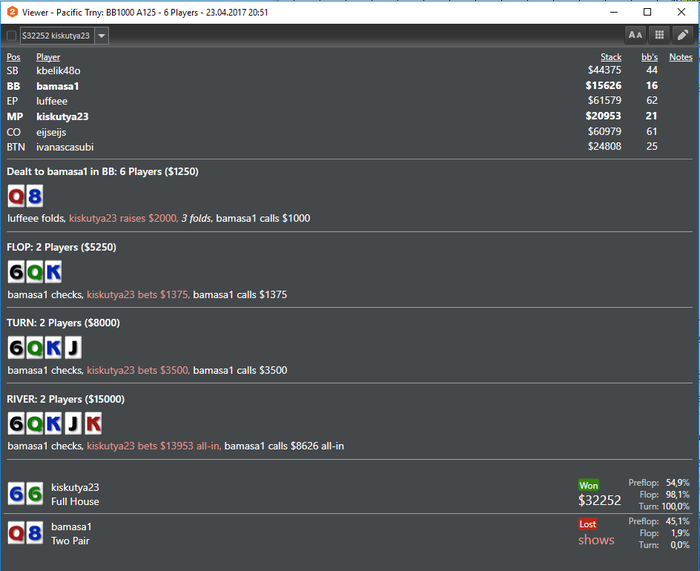Click the 'TURN: 2 Players ($8000)' heading
Image resolution: width=700 pixels, height=571 pixels.
click(63, 323)
